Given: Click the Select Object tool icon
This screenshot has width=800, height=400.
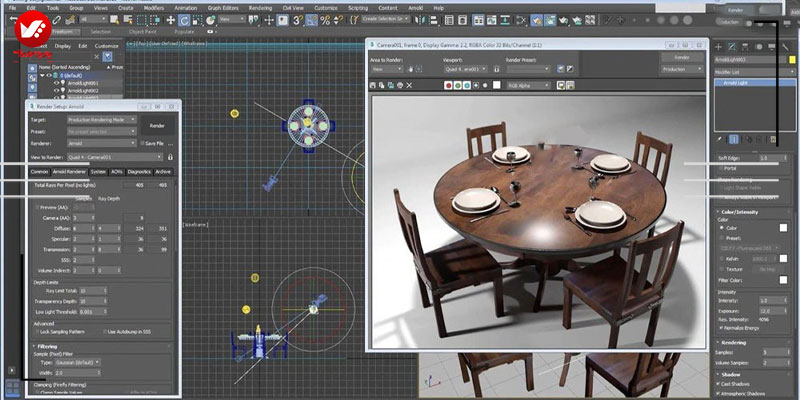Looking at the screenshot, I should pyautogui.click(x=114, y=20).
